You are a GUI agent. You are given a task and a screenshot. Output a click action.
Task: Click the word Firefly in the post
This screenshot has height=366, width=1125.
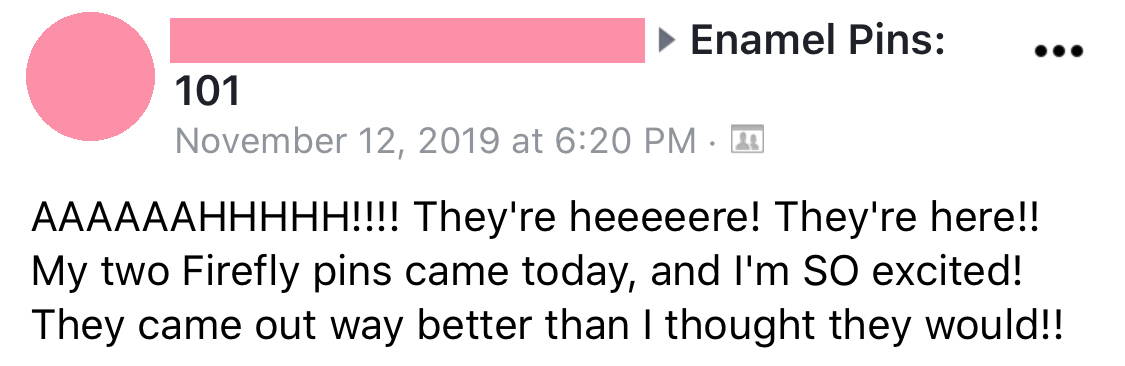coord(244,273)
